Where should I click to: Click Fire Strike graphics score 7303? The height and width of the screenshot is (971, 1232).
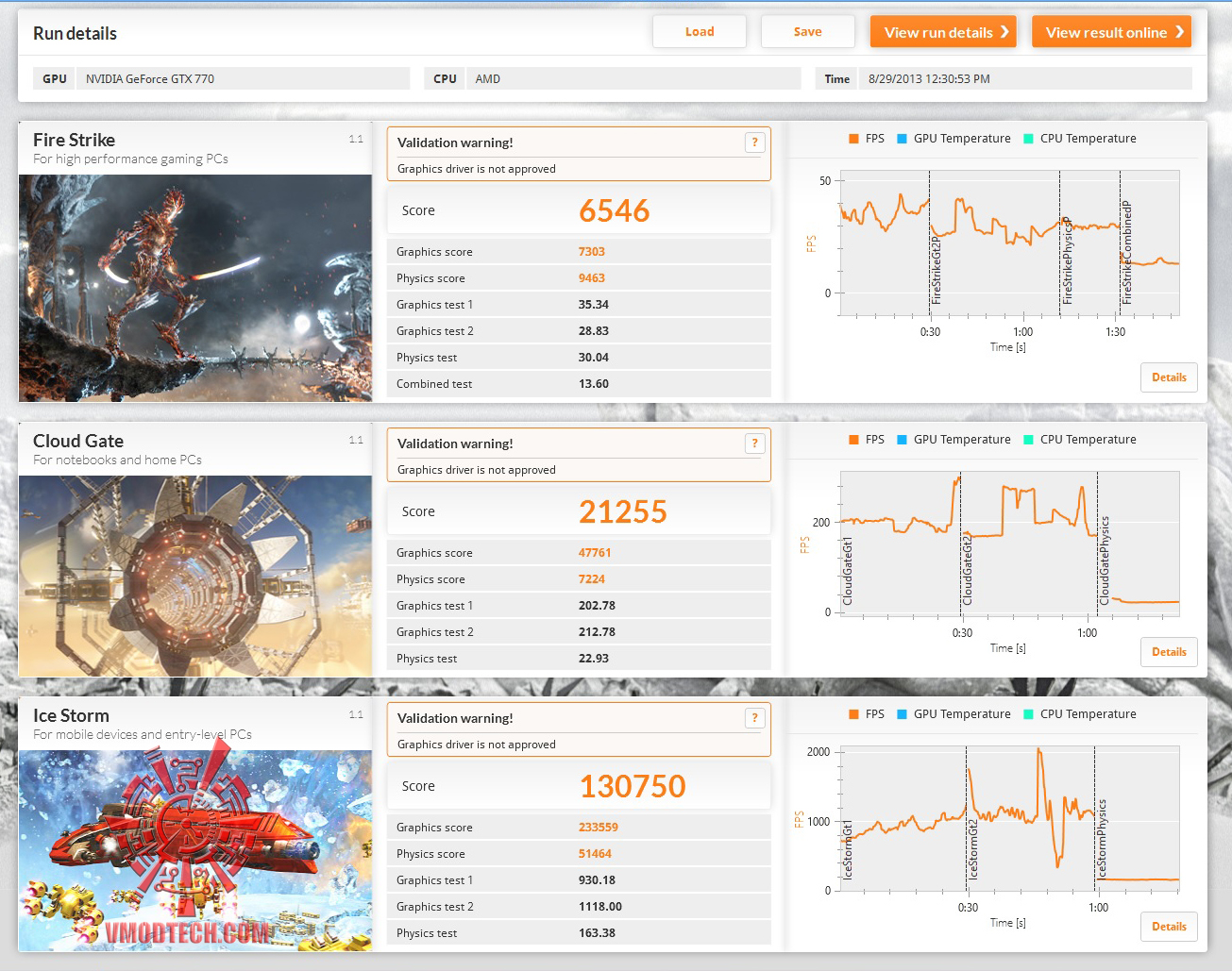click(x=592, y=252)
